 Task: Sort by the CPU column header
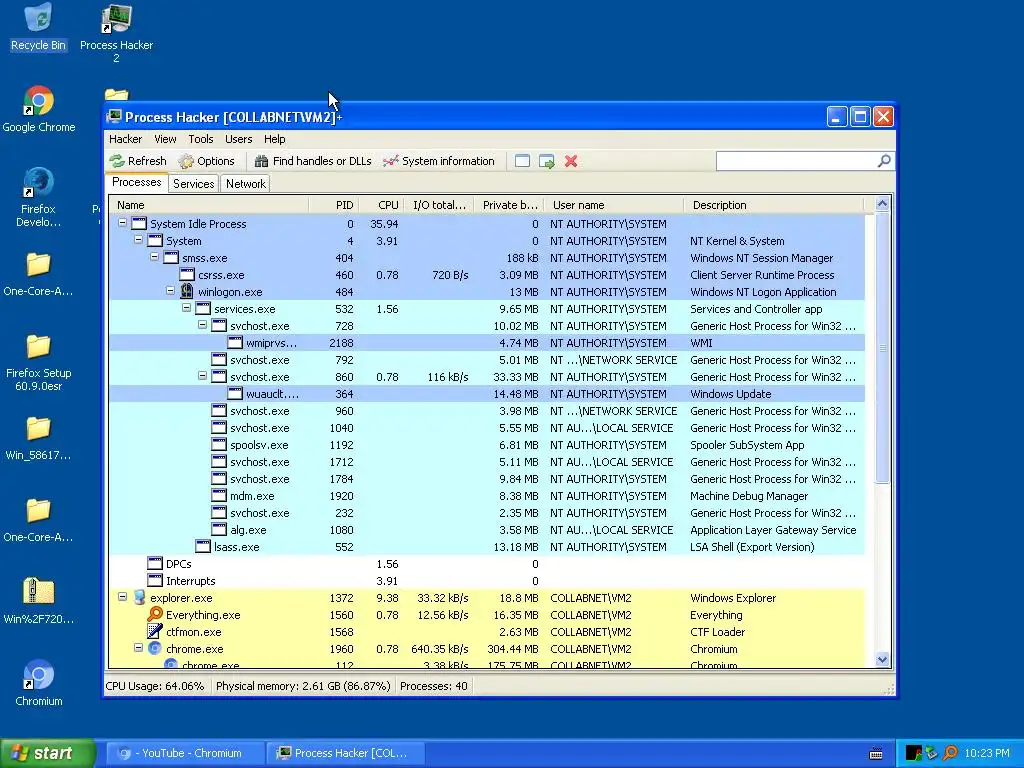tap(381, 205)
